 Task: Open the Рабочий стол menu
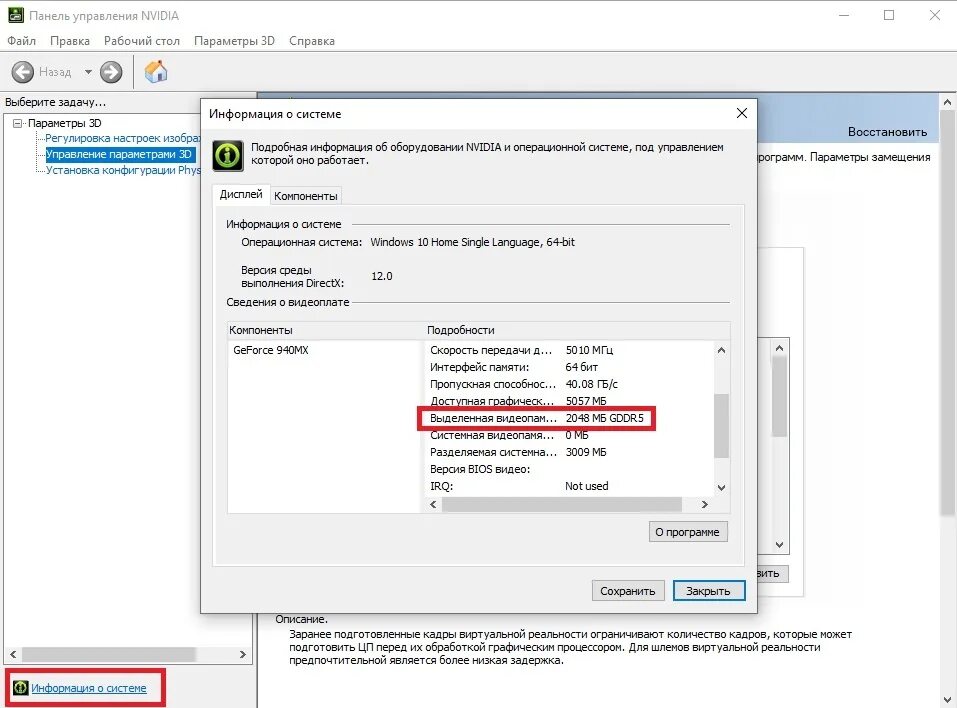[142, 41]
